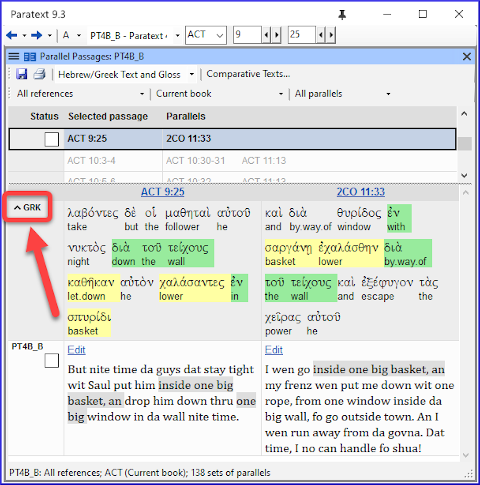Click the Save icon in Parallel Passages toolbar

(22, 74)
